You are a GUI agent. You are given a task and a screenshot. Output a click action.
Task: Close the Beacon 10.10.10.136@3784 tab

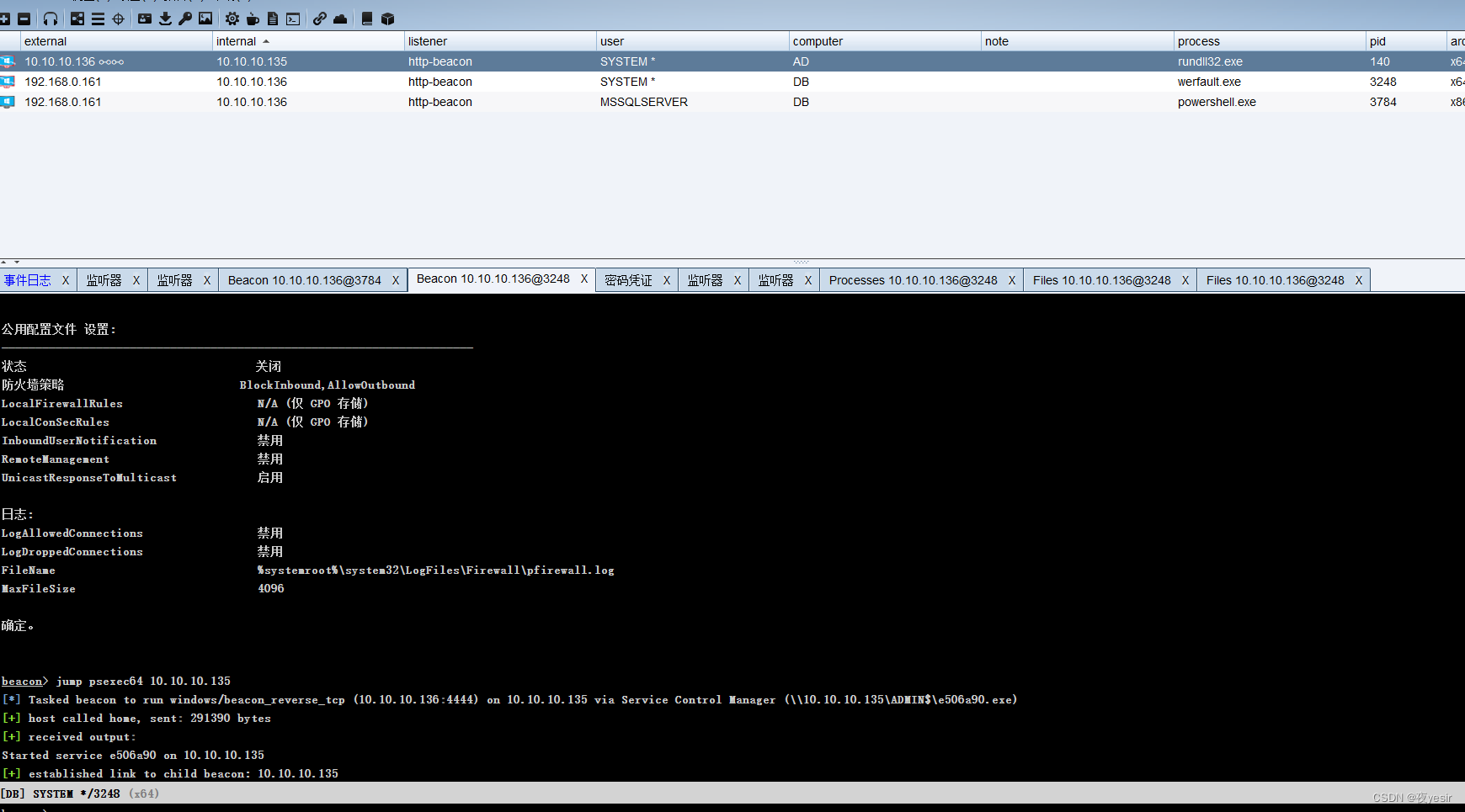(x=396, y=280)
